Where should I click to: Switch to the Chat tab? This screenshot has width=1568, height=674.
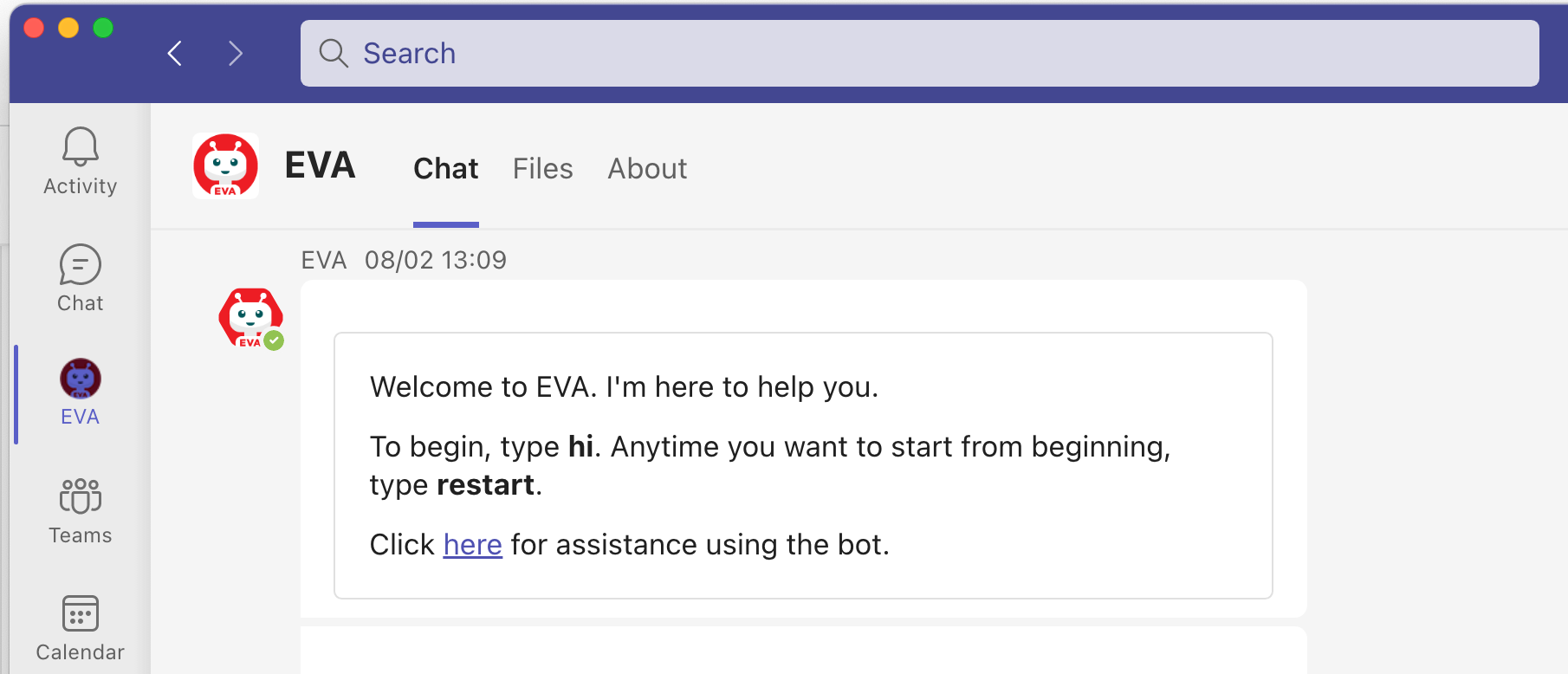click(445, 168)
